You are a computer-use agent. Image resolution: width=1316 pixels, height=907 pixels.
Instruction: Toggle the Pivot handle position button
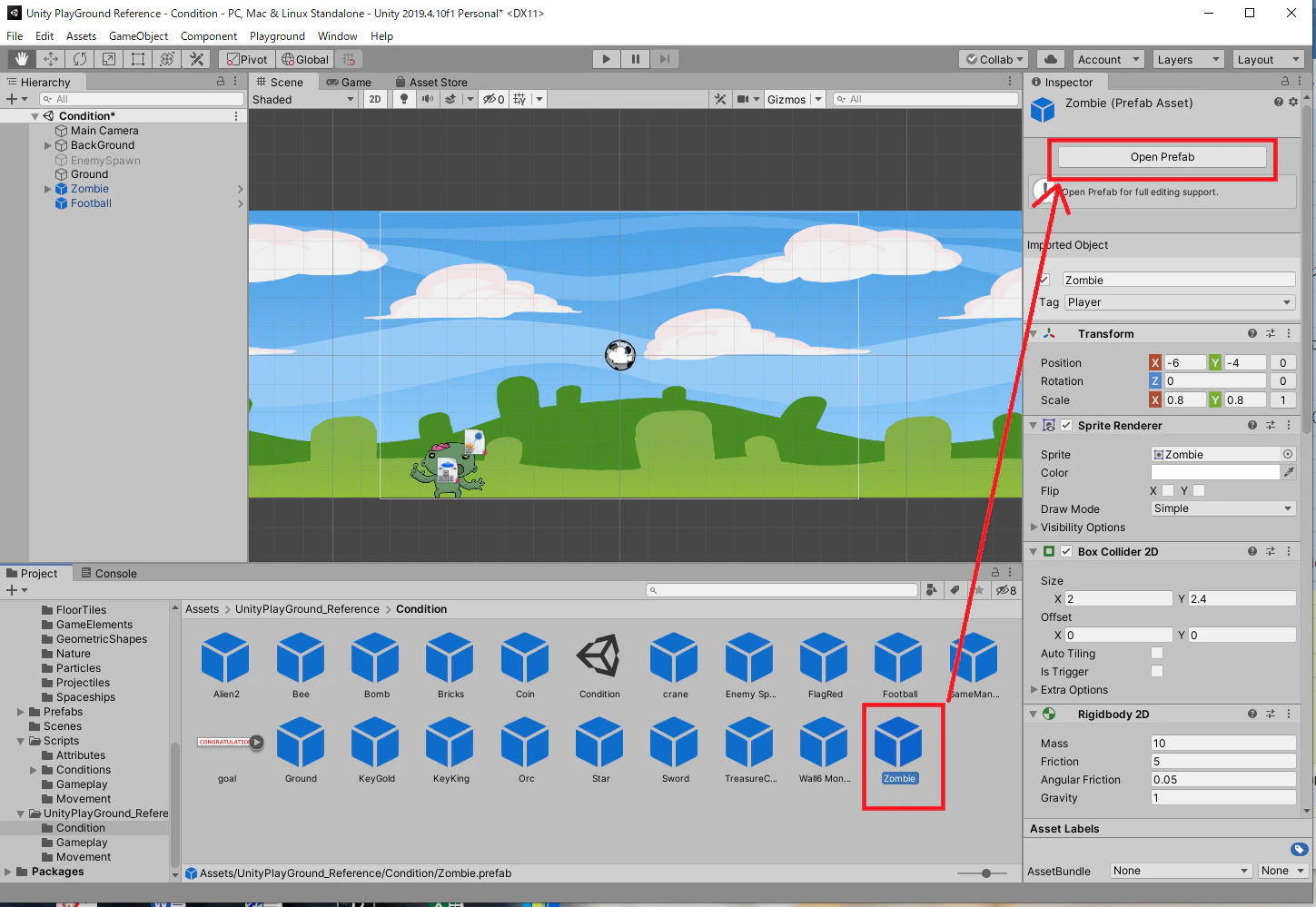coord(247,59)
